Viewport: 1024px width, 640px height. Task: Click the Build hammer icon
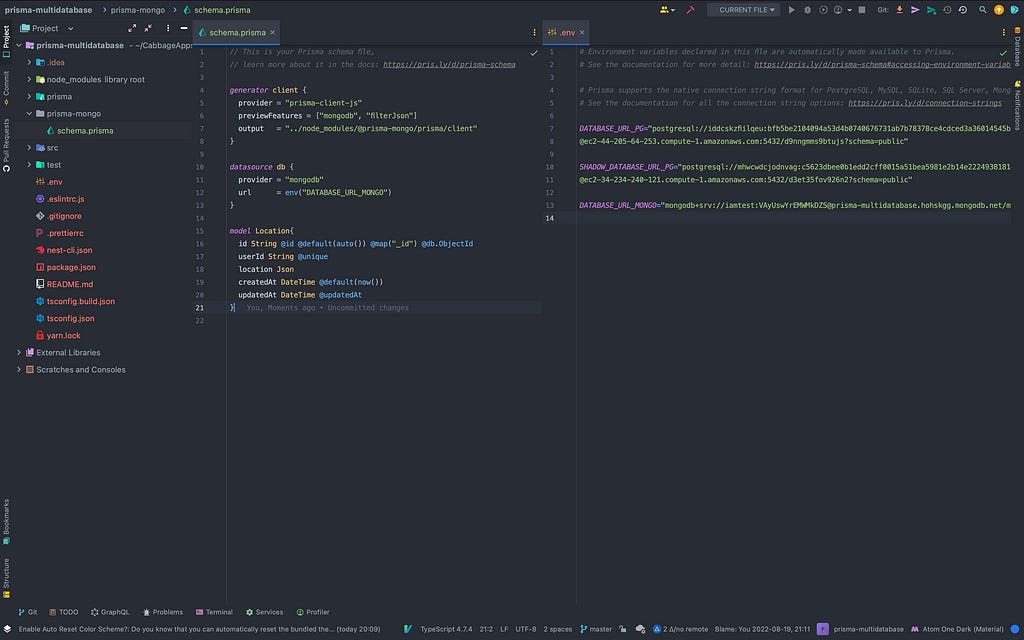tap(690, 10)
